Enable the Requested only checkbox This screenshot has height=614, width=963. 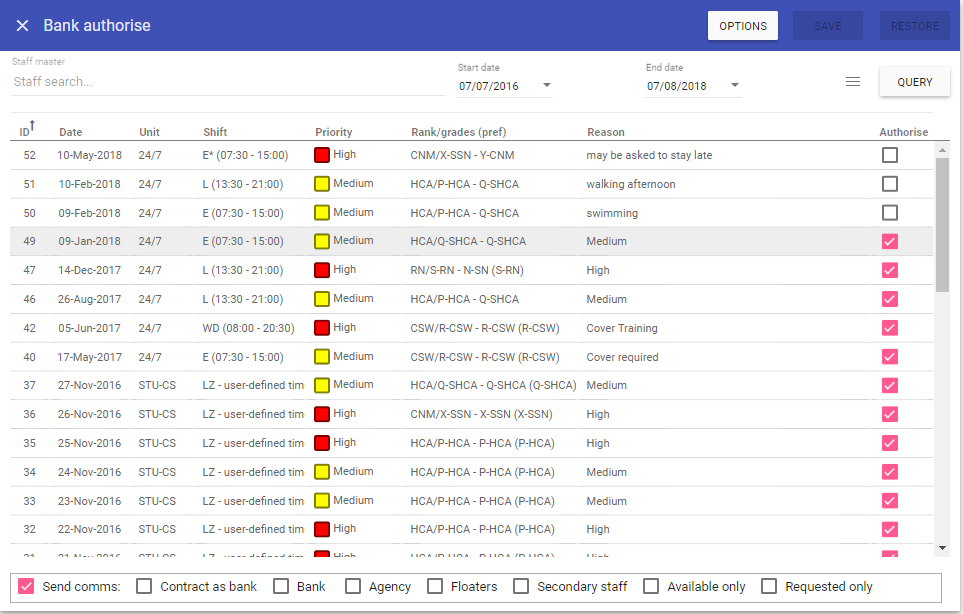point(769,586)
